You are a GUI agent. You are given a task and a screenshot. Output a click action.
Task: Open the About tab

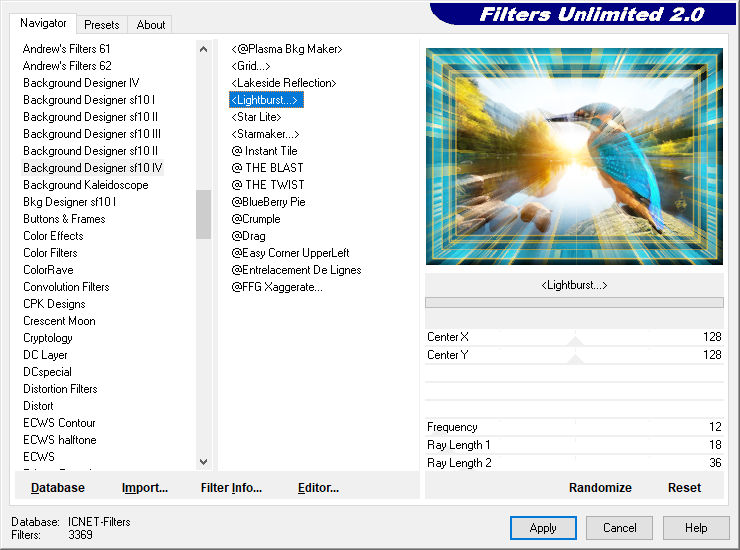pos(151,25)
